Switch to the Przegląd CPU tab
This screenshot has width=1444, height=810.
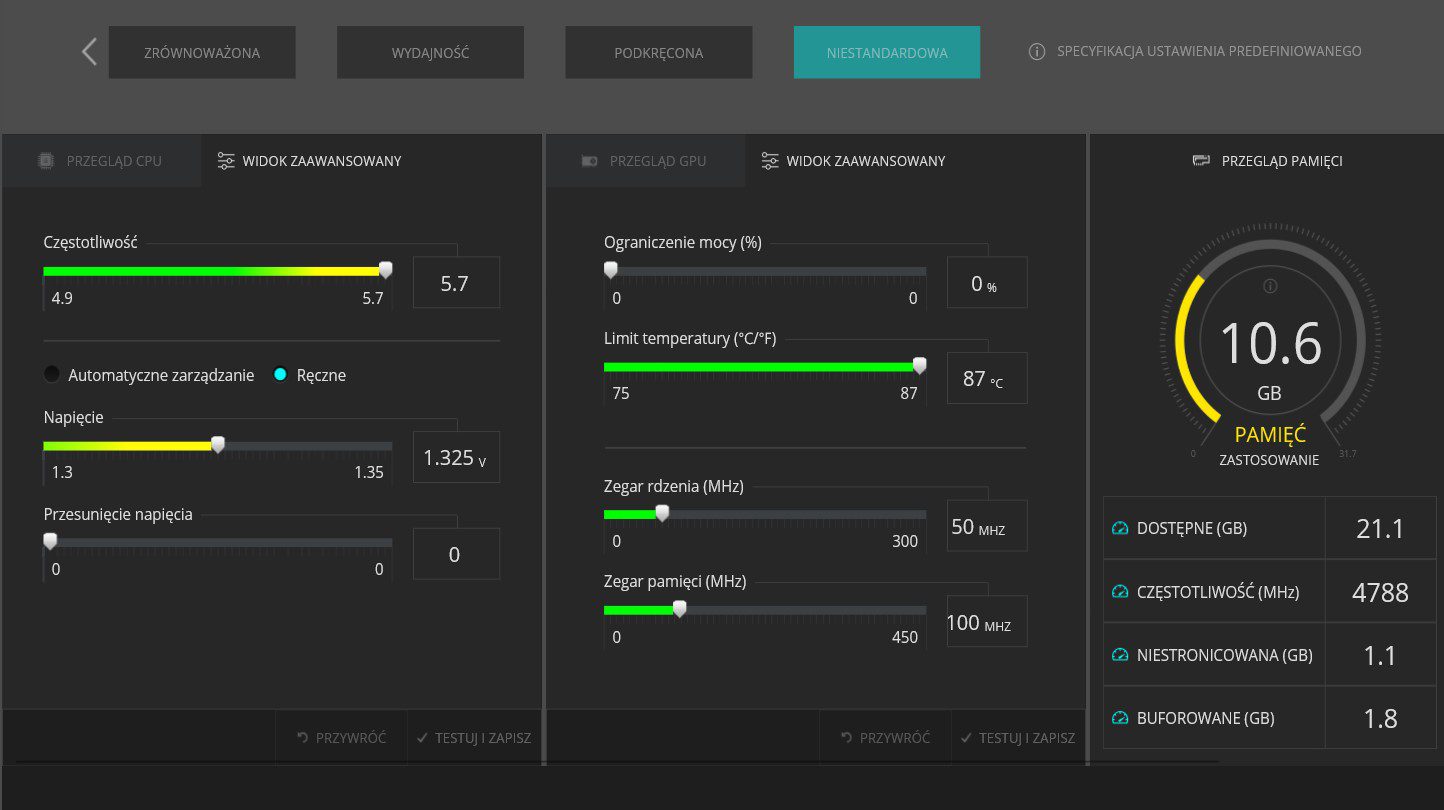tap(102, 160)
